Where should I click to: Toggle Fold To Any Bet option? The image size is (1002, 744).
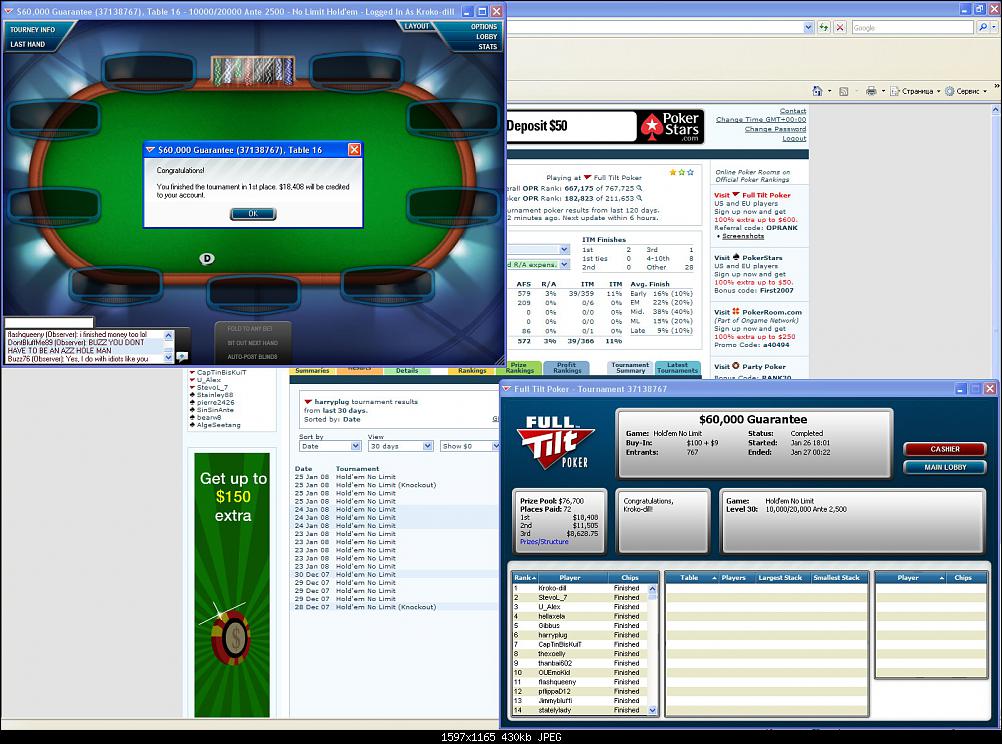(252, 329)
